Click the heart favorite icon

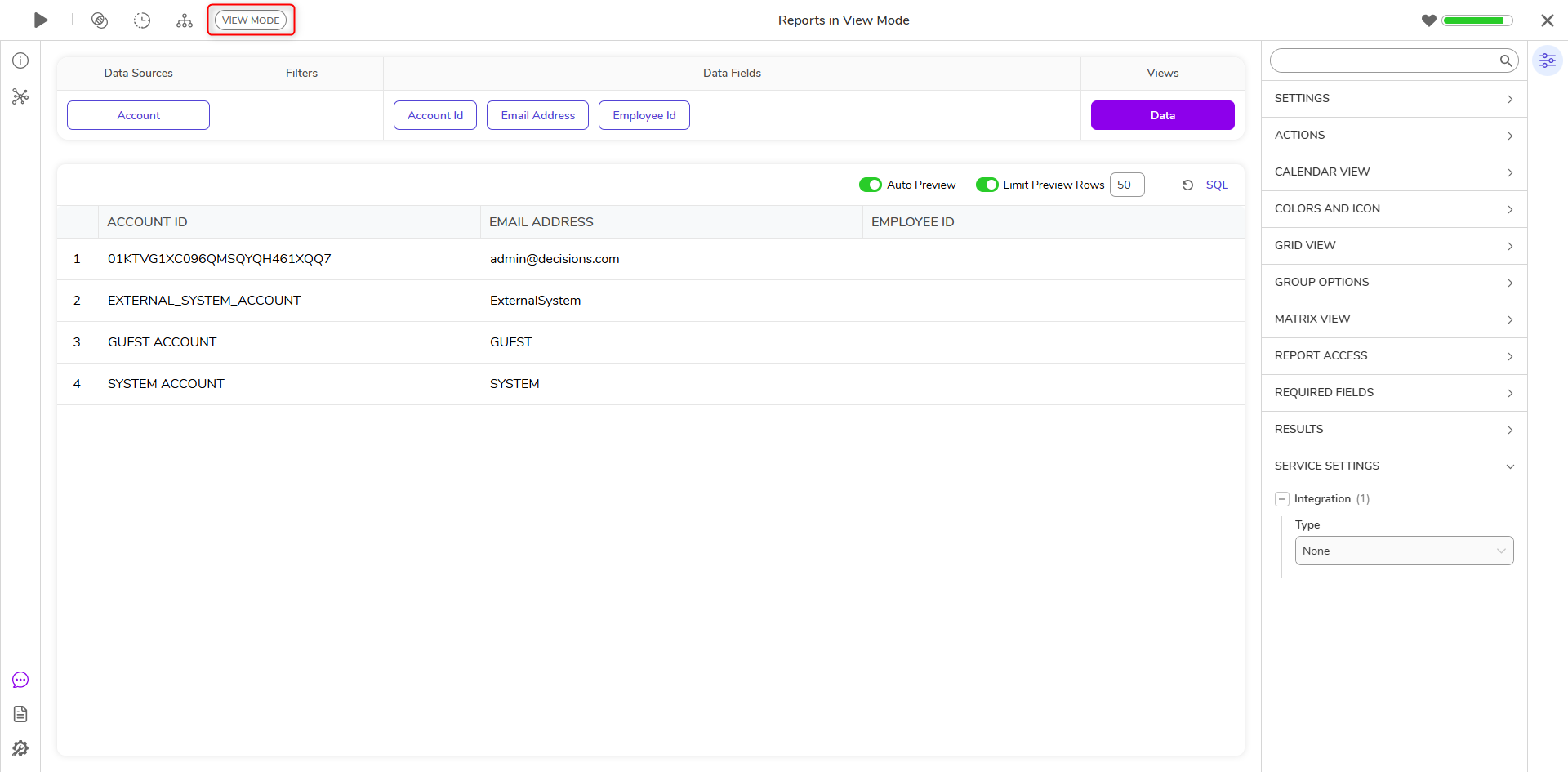coord(1428,20)
